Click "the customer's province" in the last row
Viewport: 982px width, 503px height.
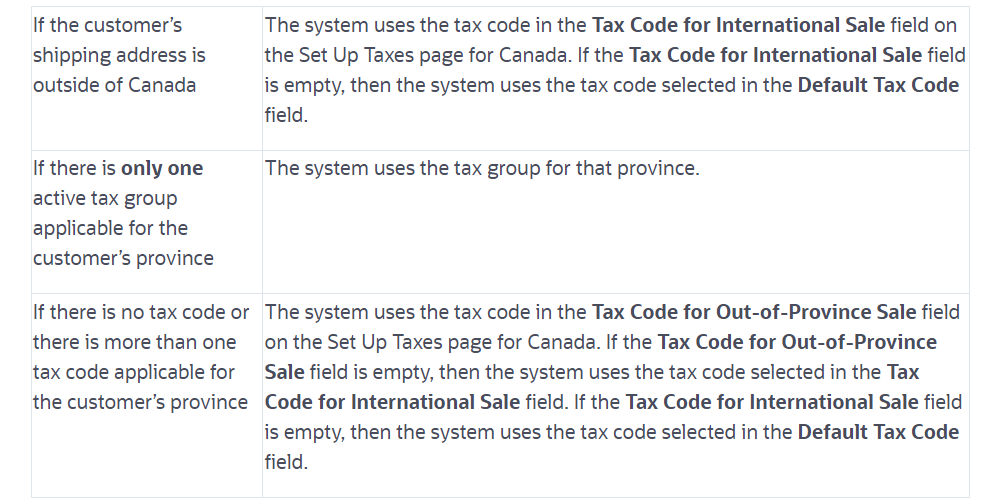tap(140, 402)
